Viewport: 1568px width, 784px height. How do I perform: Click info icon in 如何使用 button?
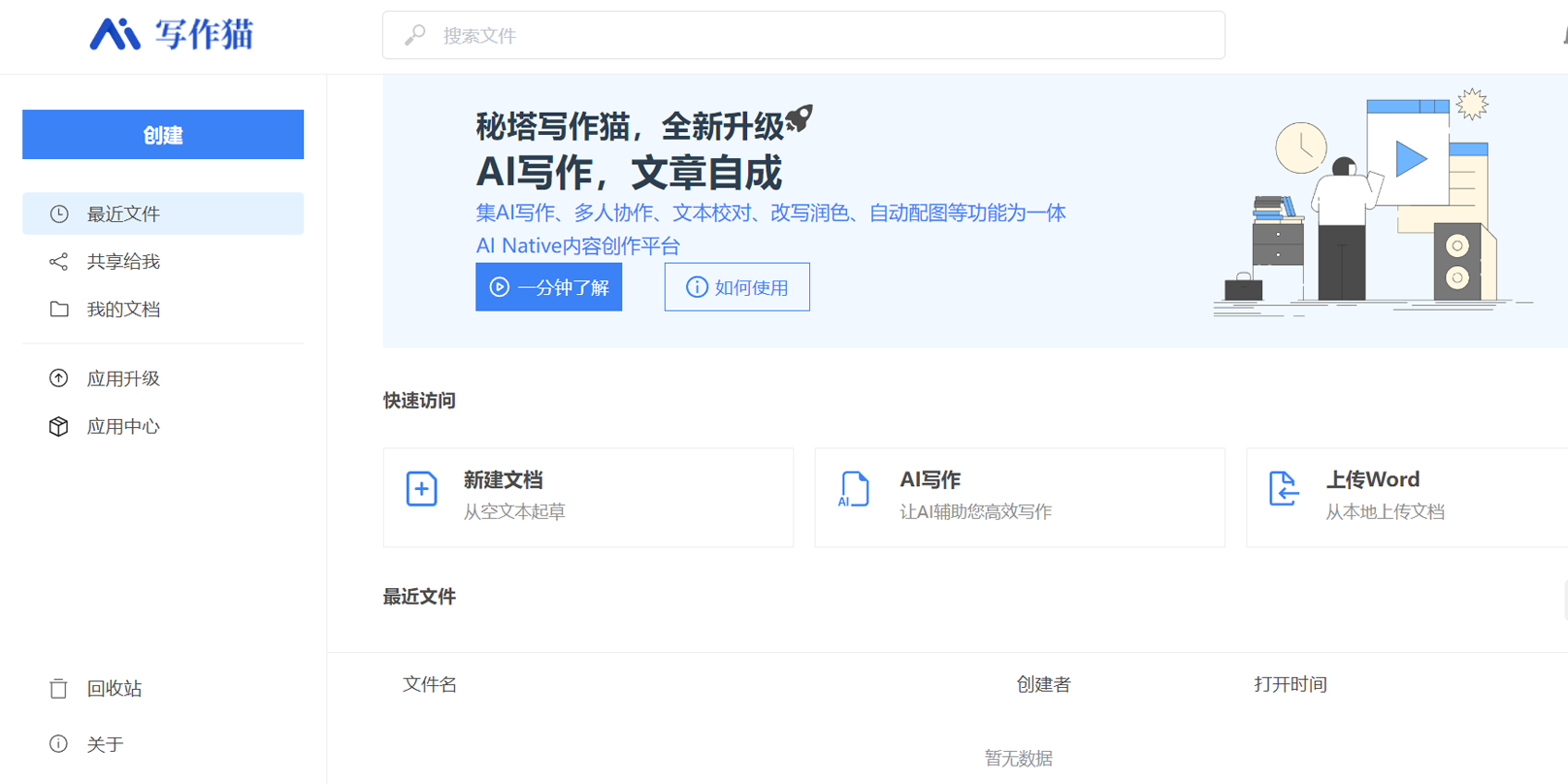697,287
